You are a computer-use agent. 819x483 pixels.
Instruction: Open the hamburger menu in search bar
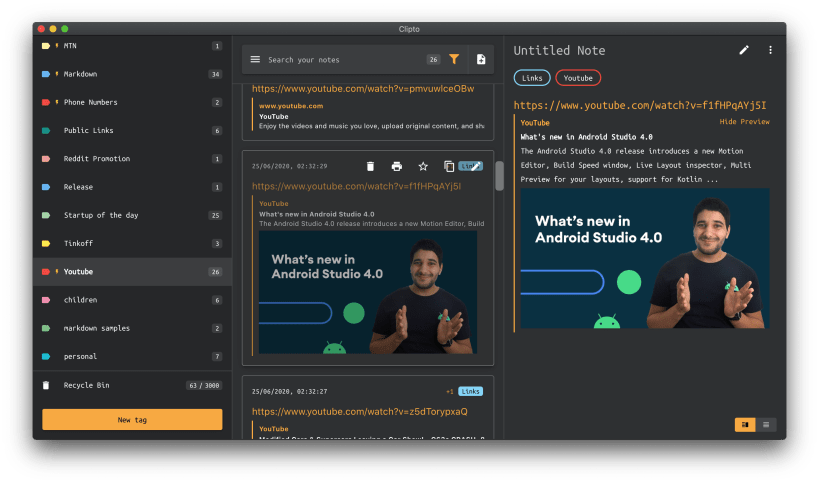[255, 60]
